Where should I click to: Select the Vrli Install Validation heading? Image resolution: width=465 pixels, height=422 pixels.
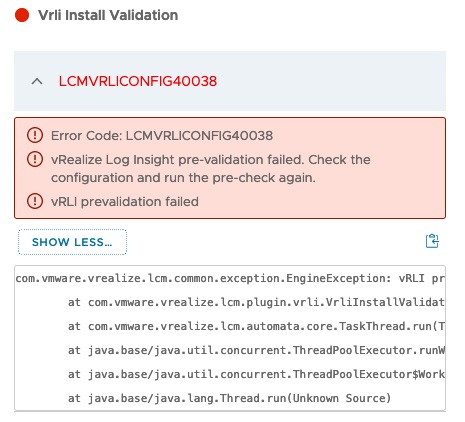[108, 15]
